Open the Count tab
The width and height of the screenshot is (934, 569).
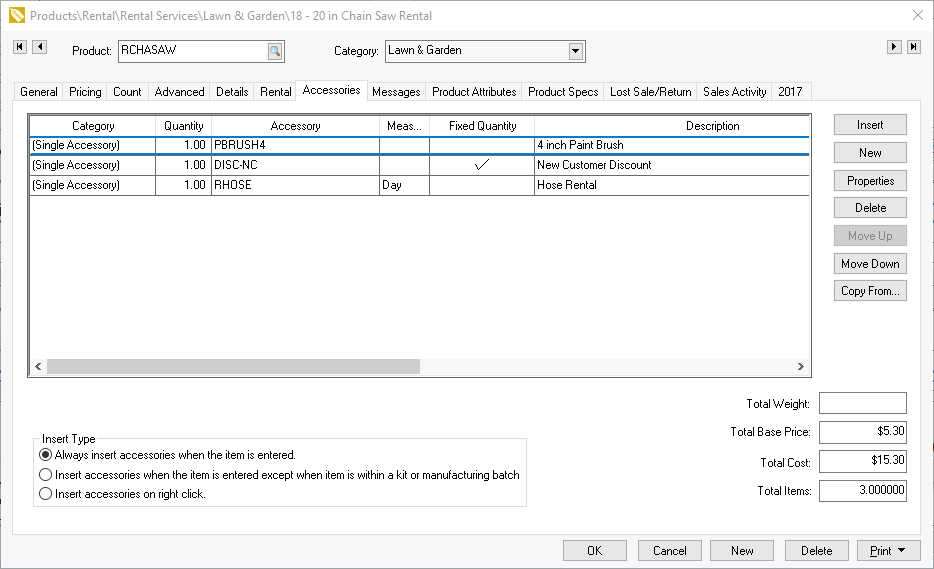127,92
